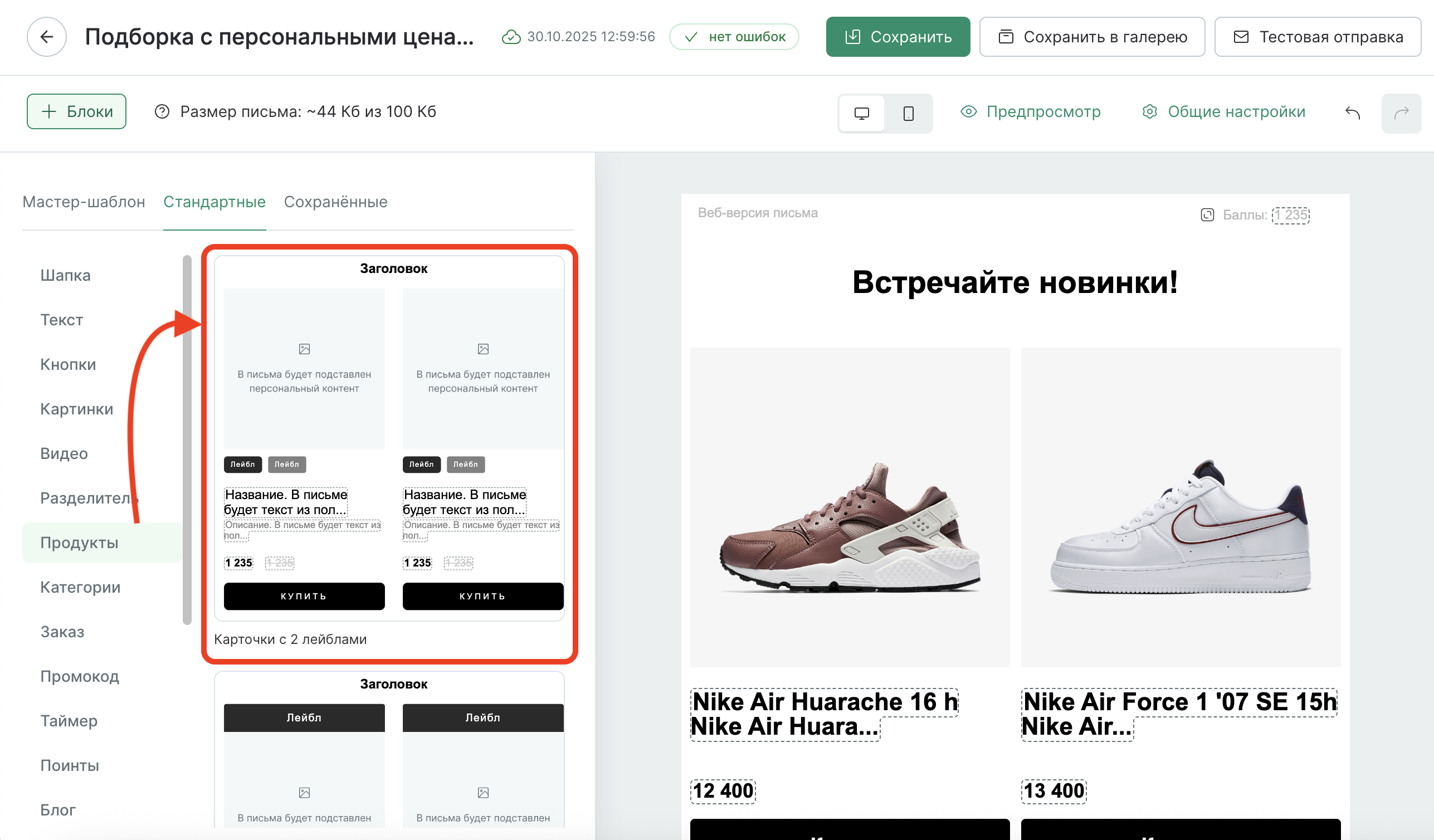Click the green Сохранить button
1434x840 pixels.
click(x=898, y=36)
